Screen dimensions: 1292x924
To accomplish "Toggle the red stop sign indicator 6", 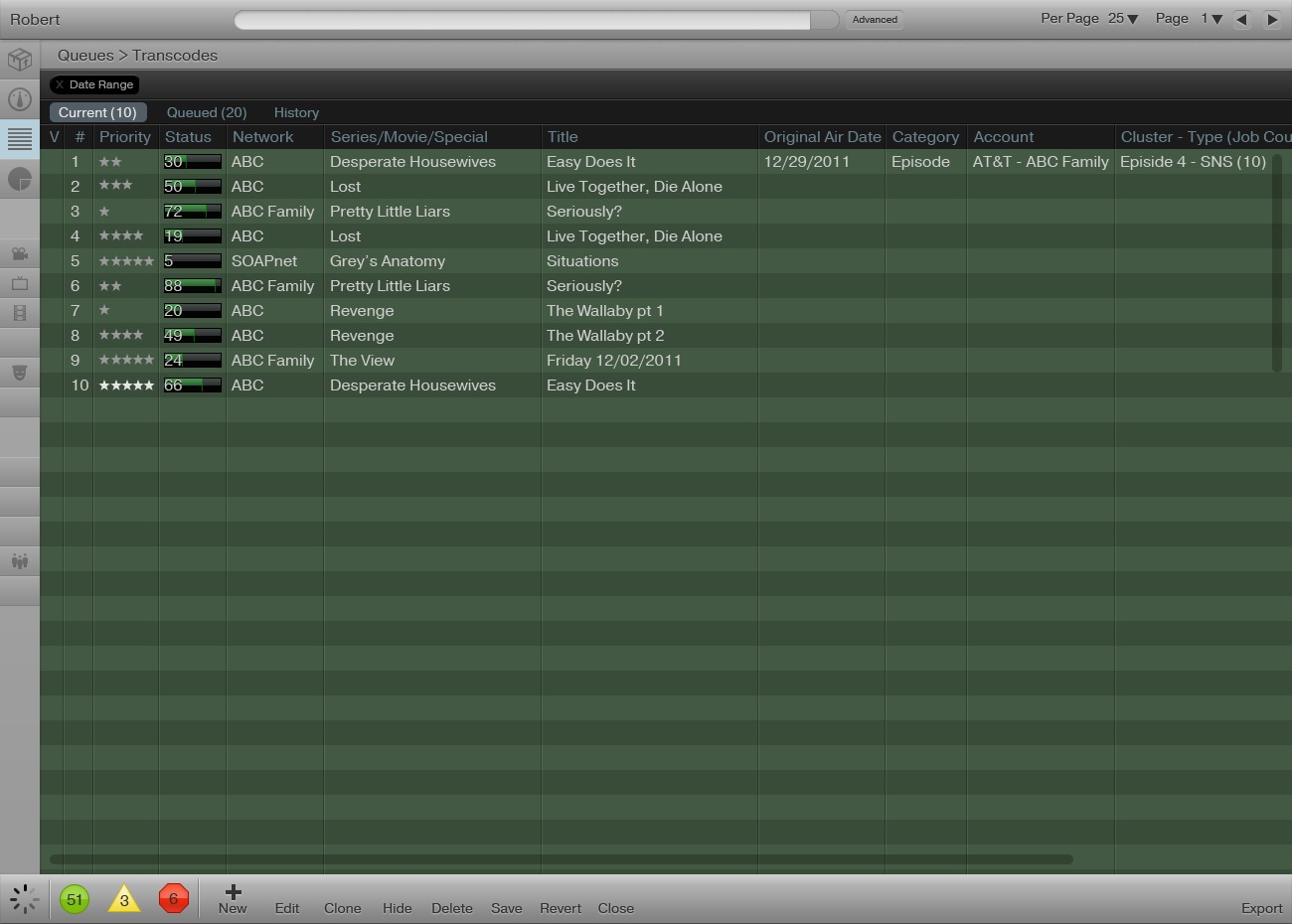I will (x=173, y=899).
